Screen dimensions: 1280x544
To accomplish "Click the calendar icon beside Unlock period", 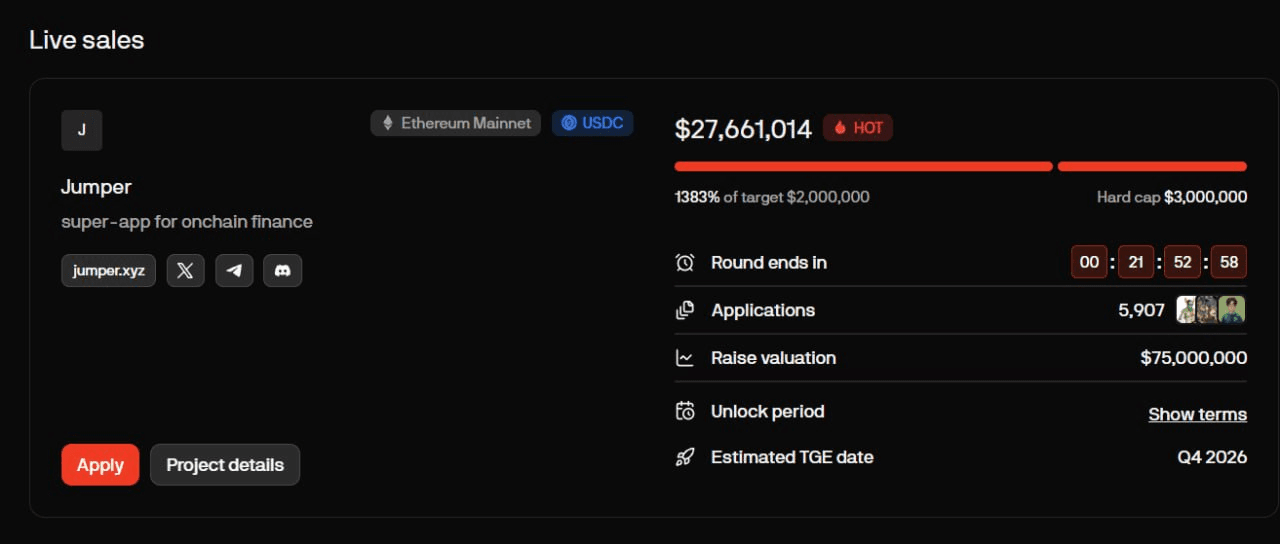I will (685, 411).
